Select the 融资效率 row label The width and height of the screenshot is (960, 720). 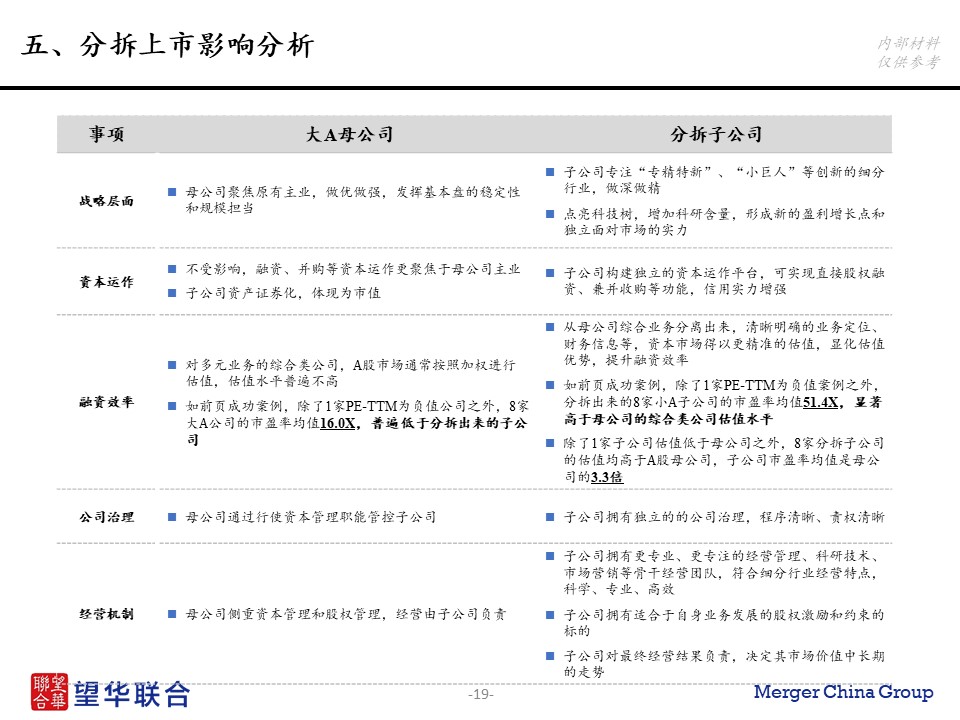[107, 402]
